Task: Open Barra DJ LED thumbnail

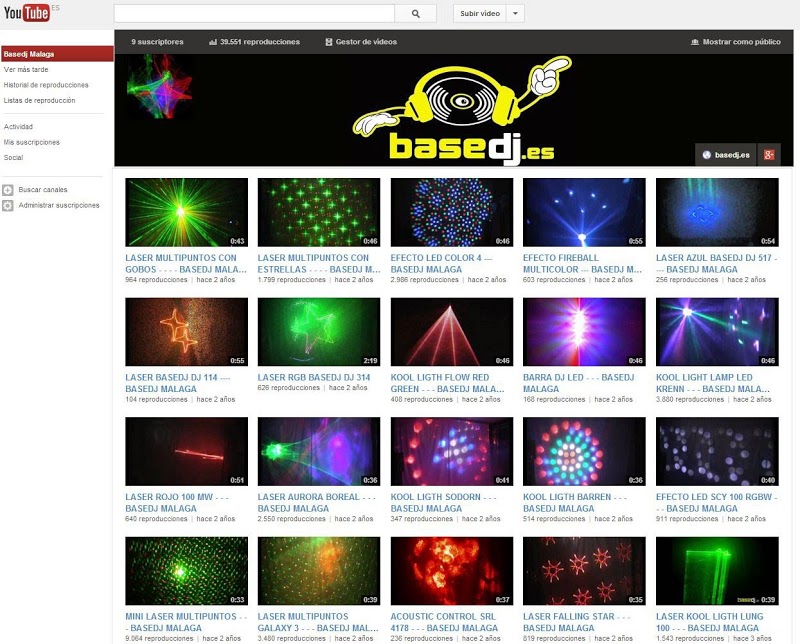Action: click(x=584, y=332)
